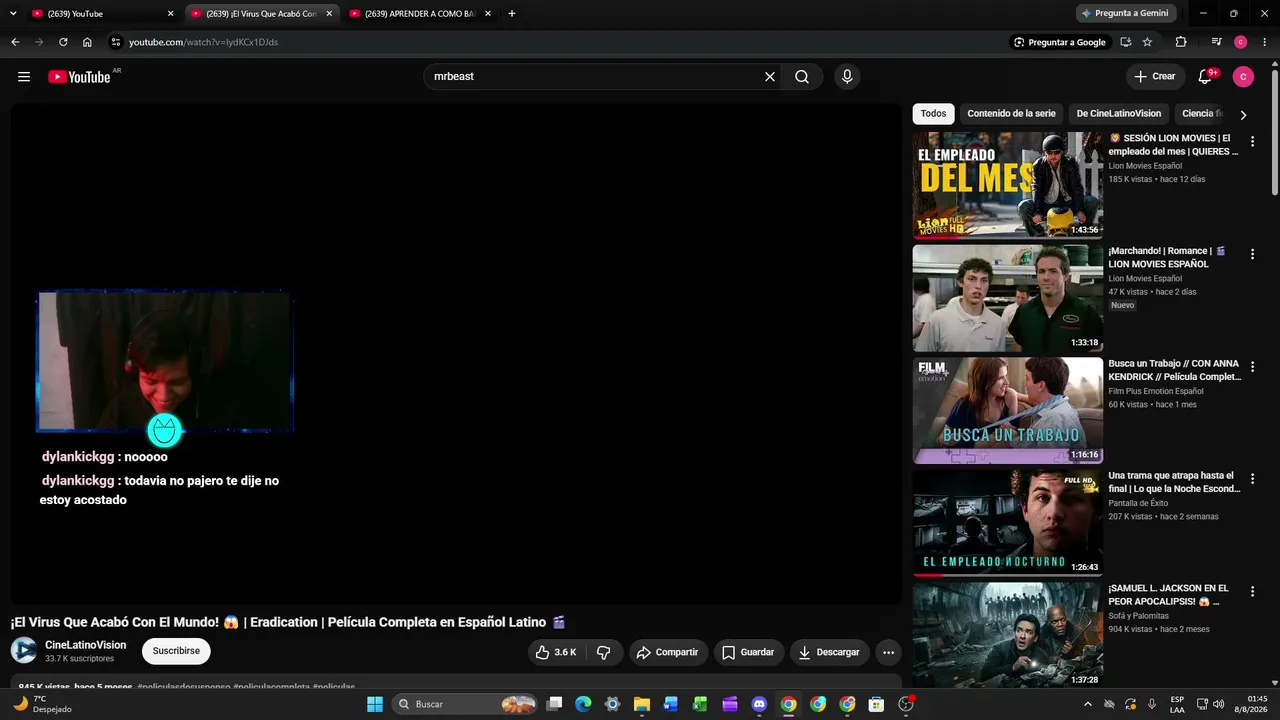The height and width of the screenshot is (720, 1280).
Task: Open options for Samuel L. Jackson video
Action: click(1252, 592)
